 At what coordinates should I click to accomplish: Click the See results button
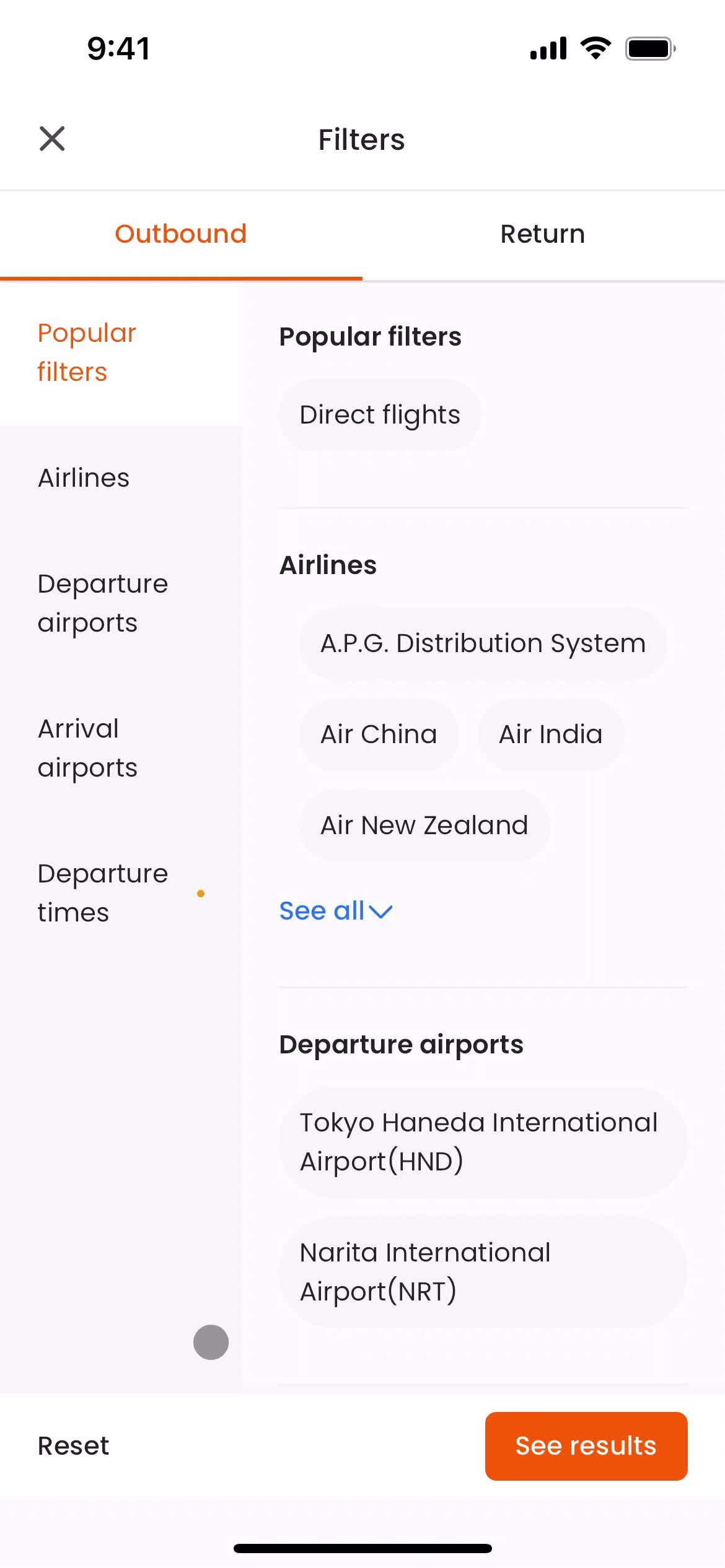[x=586, y=1446]
